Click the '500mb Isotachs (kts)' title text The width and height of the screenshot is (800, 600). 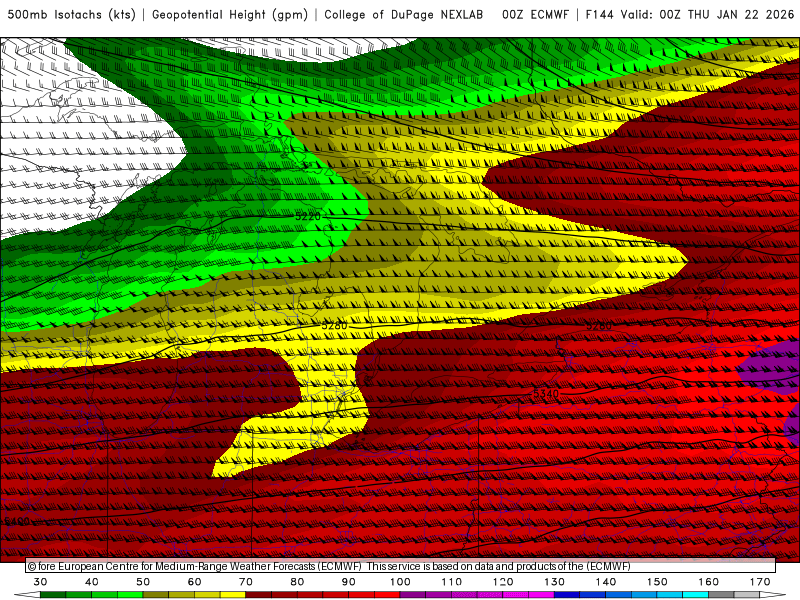point(71,15)
